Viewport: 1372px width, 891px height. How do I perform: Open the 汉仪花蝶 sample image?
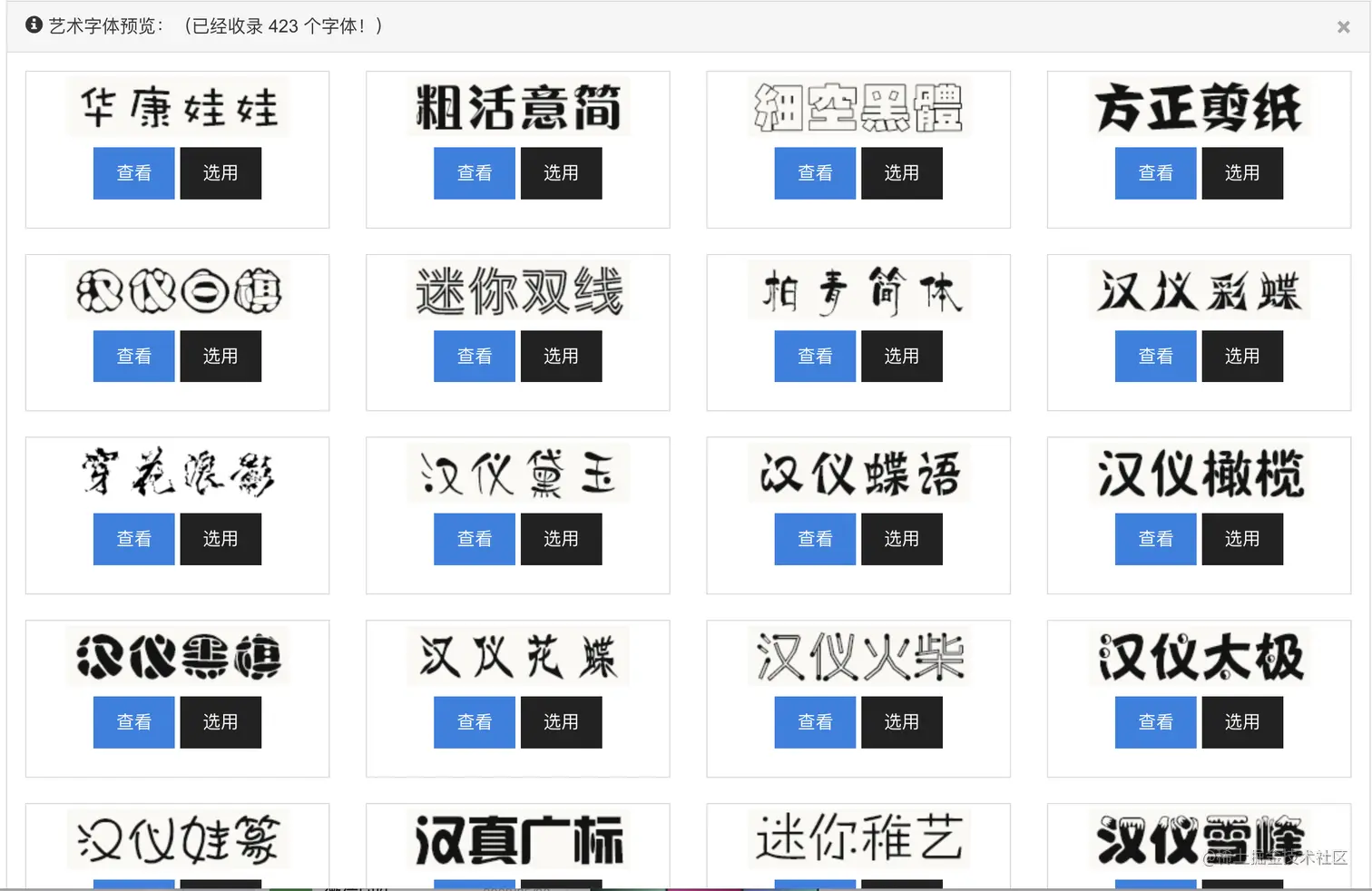point(518,656)
